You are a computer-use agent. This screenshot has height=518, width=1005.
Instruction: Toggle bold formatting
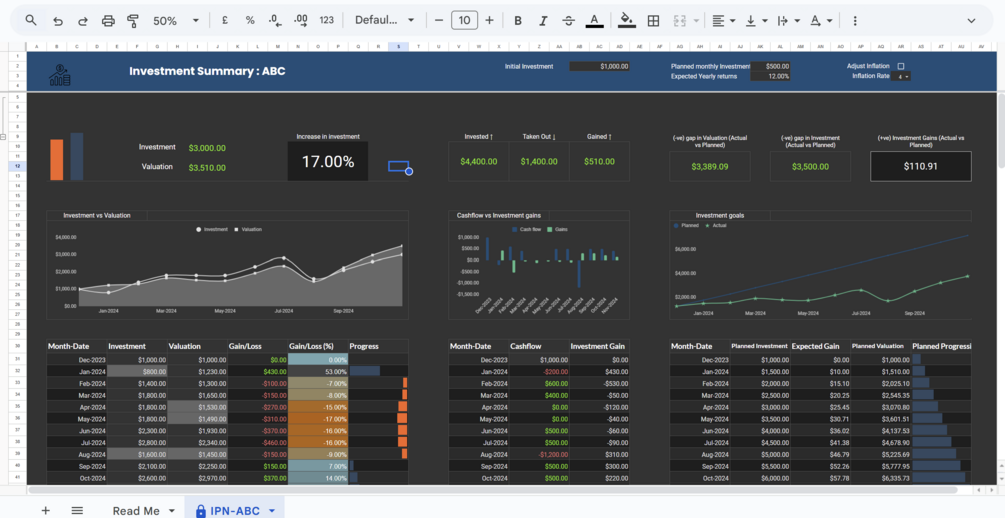click(x=518, y=21)
